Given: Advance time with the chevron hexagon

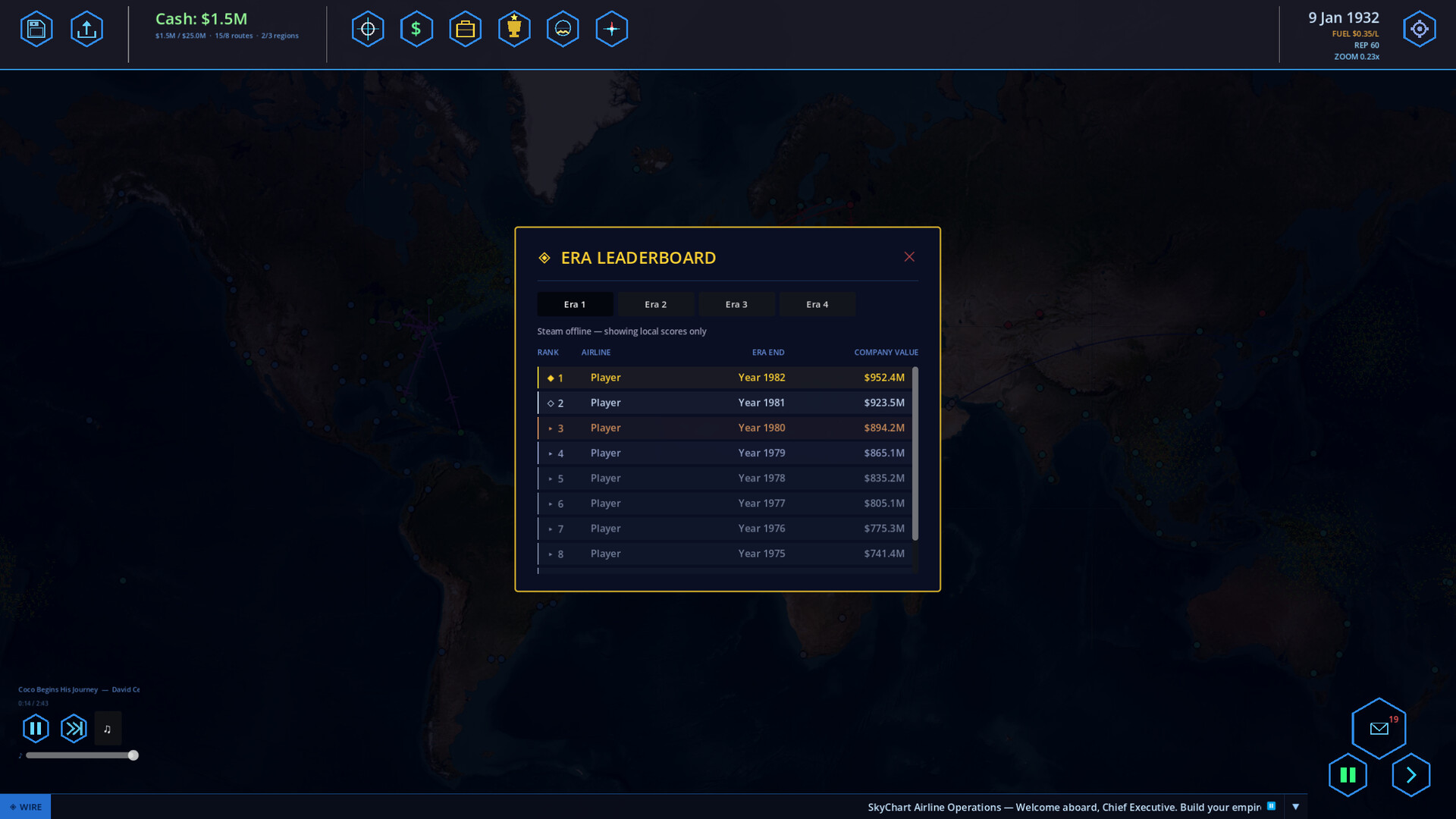Looking at the screenshot, I should pos(1410,775).
